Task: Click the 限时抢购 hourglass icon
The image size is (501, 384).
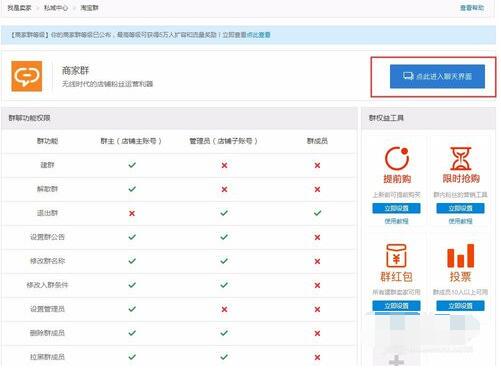Action: click(x=461, y=158)
